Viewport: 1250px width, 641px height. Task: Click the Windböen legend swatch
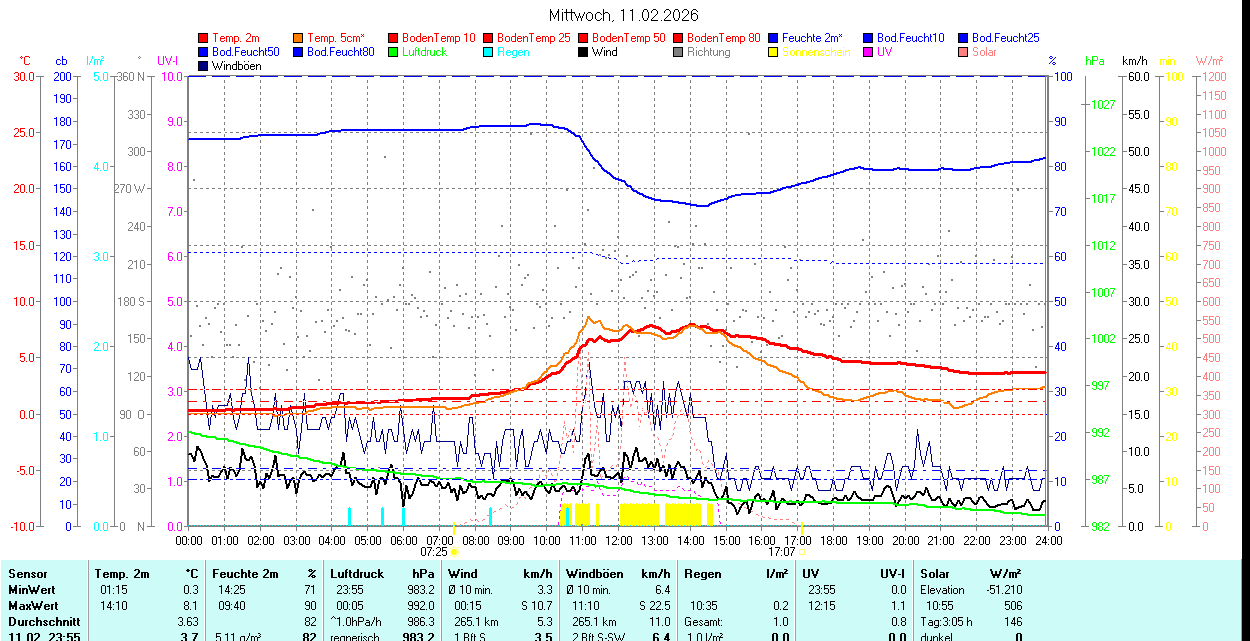[204, 66]
